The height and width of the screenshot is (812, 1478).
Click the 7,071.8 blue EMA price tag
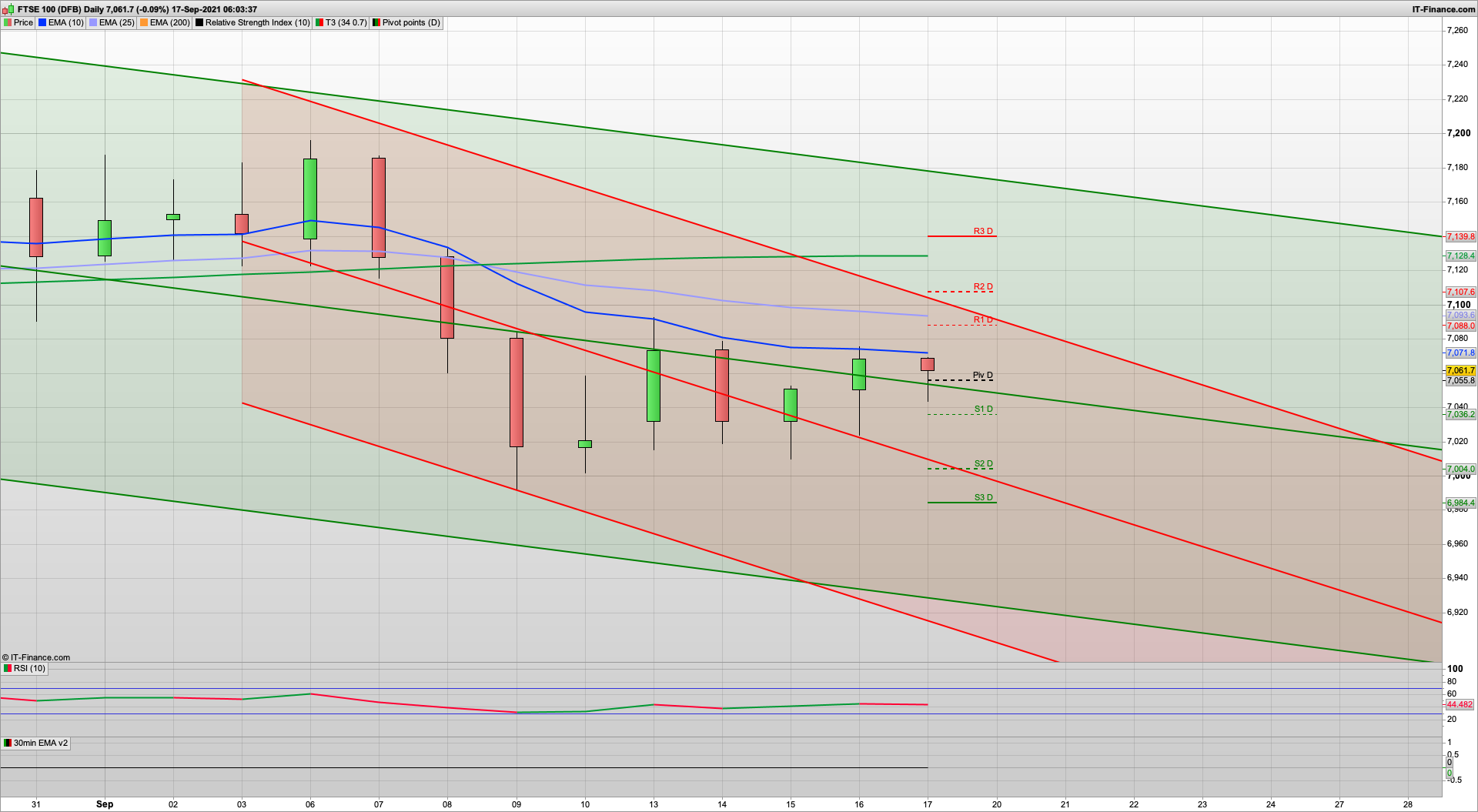(x=1460, y=353)
